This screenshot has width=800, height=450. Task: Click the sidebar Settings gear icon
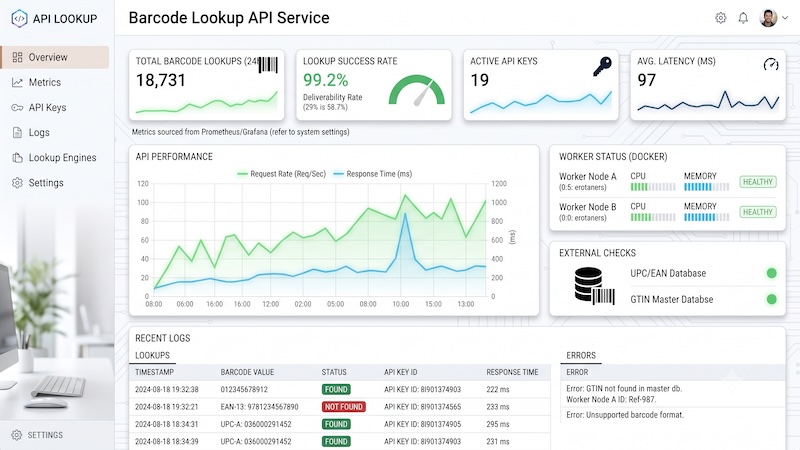(17, 183)
